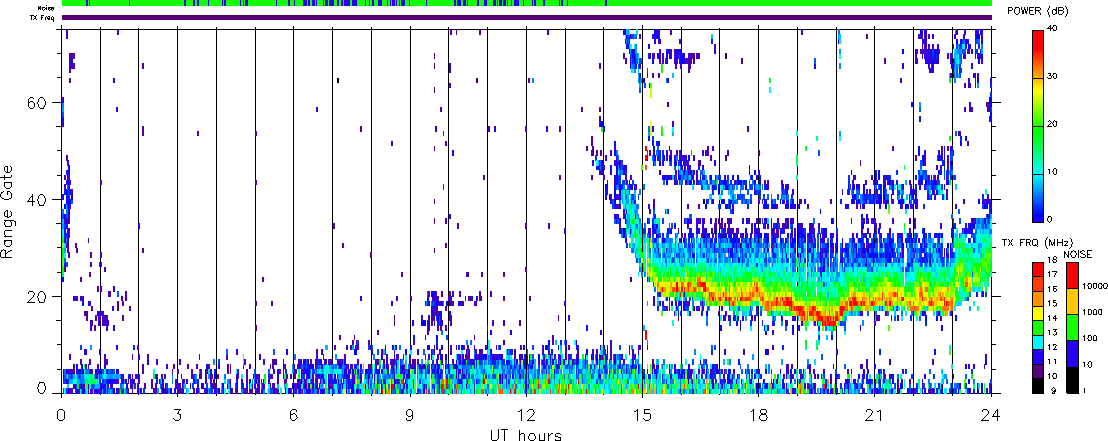Click the purple TX Freq strip above the plot
The height and width of the screenshot is (441, 1108).
click(x=527, y=17)
